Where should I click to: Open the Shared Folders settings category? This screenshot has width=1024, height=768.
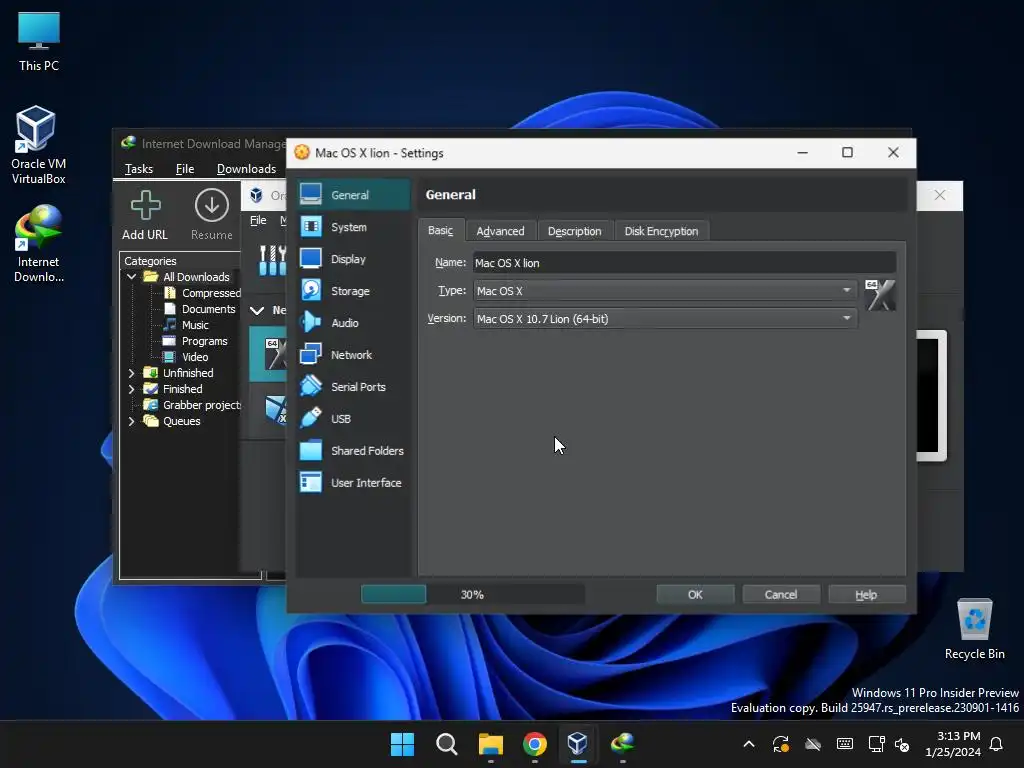pyautogui.click(x=354, y=451)
